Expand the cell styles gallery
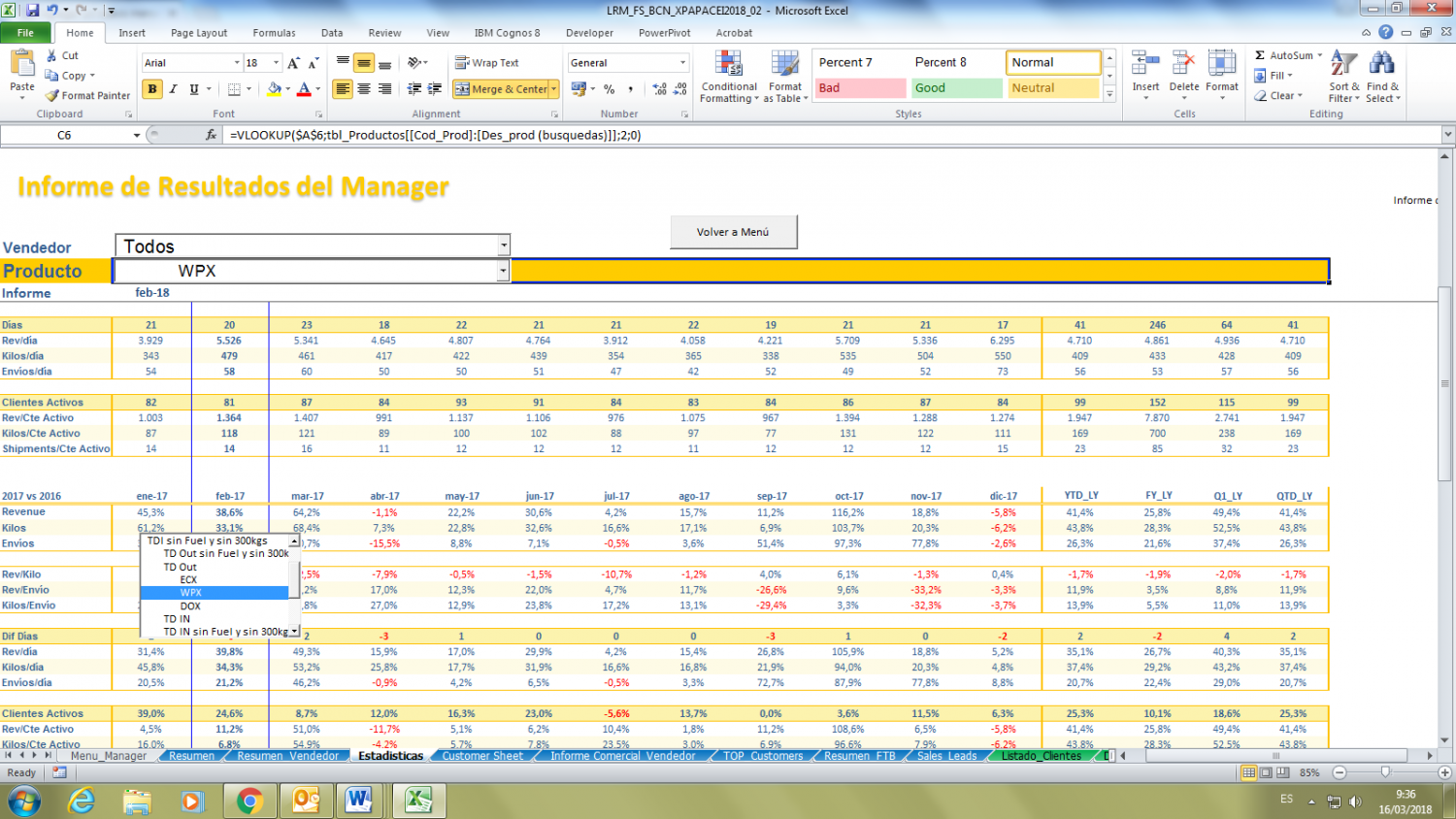This screenshot has width=1456, height=819. 1109,94
